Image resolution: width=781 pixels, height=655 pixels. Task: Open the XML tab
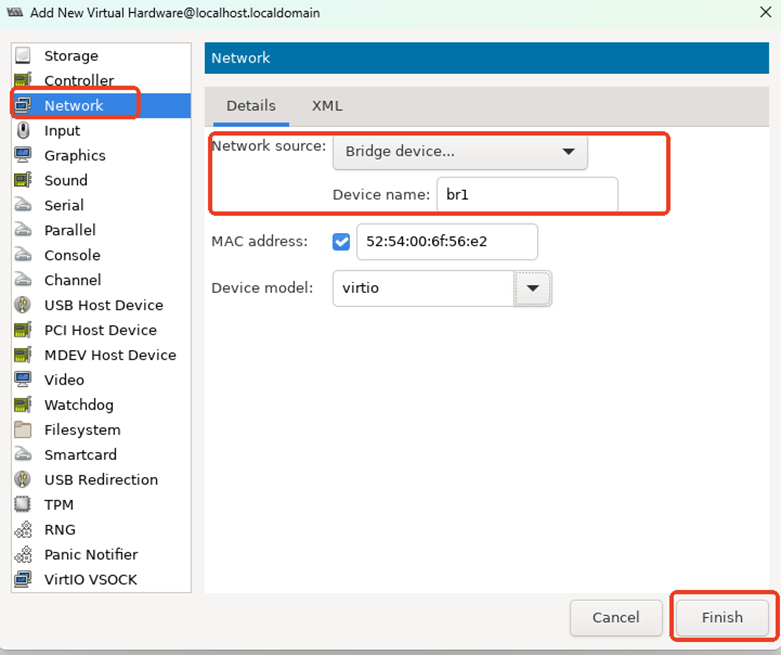(327, 106)
